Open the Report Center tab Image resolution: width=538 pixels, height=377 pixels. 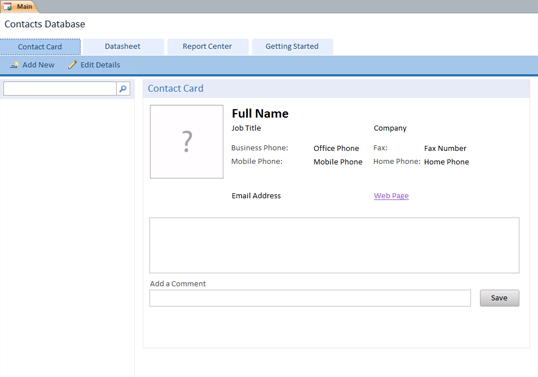click(x=207, y=46)
